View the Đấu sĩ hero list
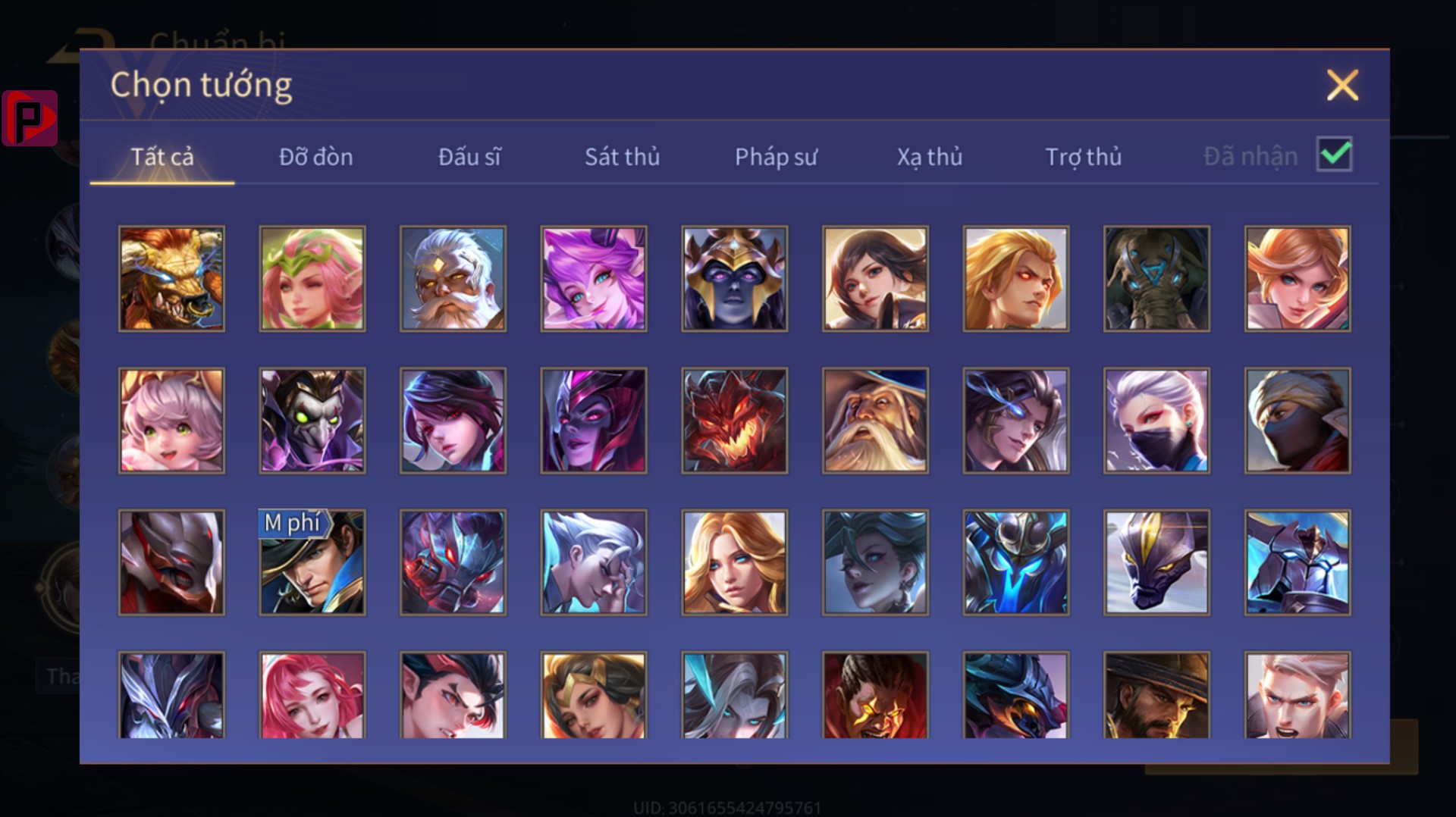 pos(469,157)
